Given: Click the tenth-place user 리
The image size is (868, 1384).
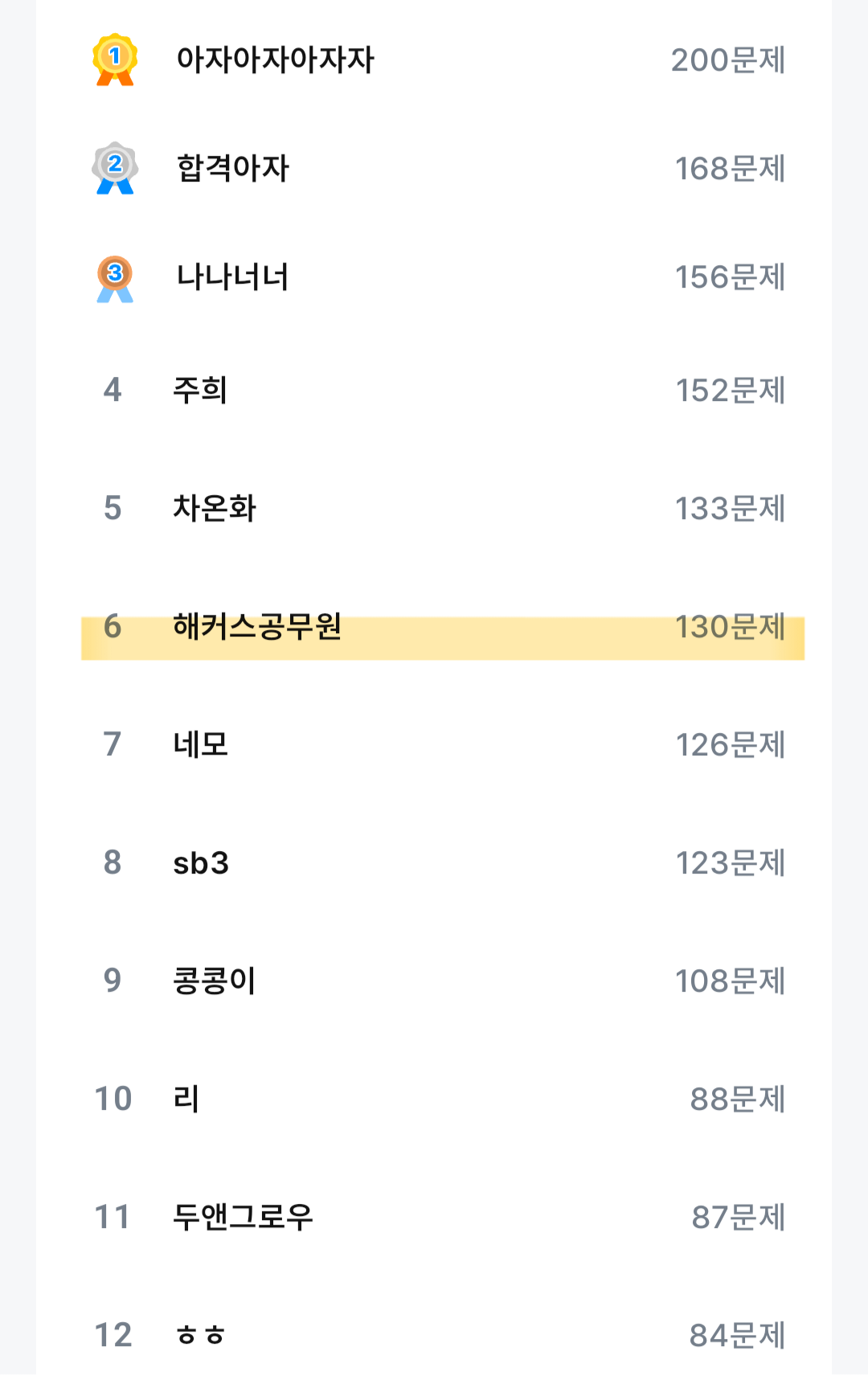Looking at the screenshot, I should click(x=186, y=1099).
